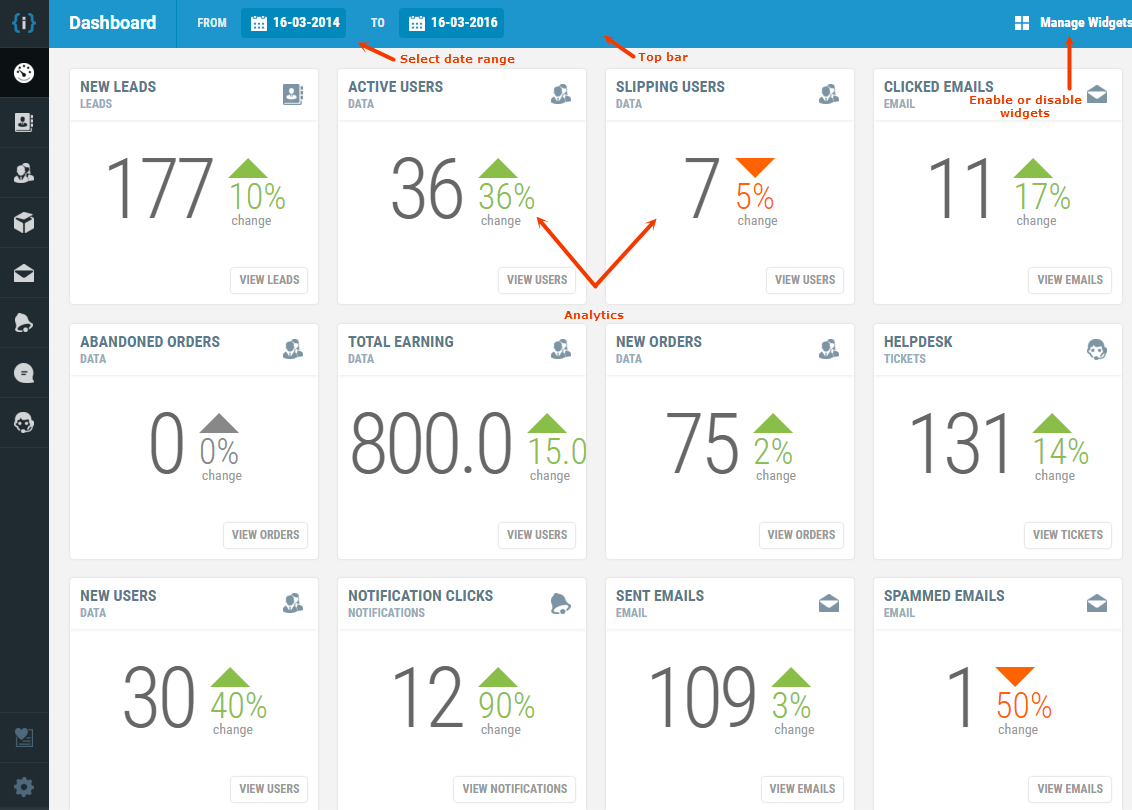Click the {i} logo at the top left
This screenshot has height=810, width=1132.
[x=23, y=22]
